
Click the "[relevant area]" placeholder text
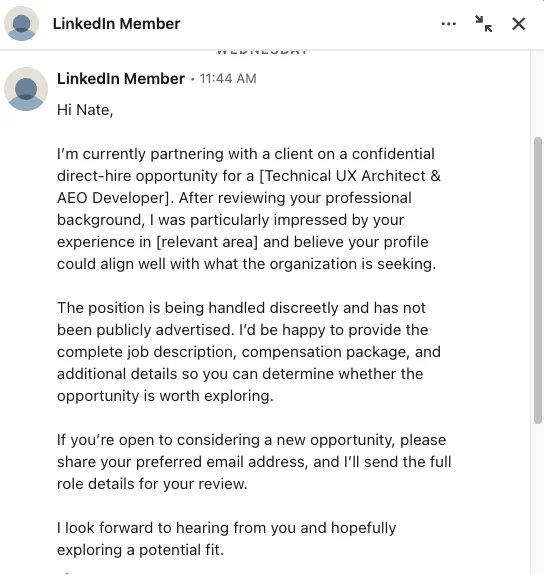(x=207, y=242)
